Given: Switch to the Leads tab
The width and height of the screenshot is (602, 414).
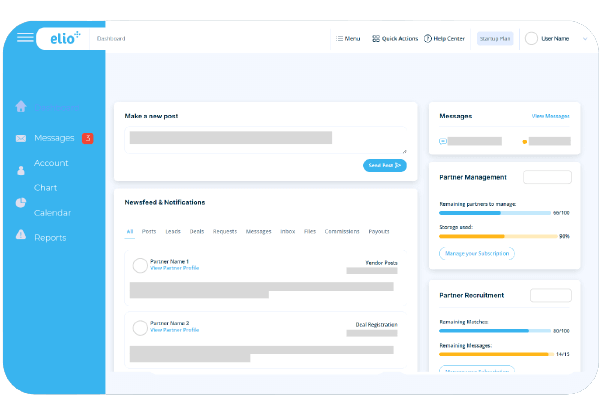Looking at the screenshot, I should click(173, 231).
